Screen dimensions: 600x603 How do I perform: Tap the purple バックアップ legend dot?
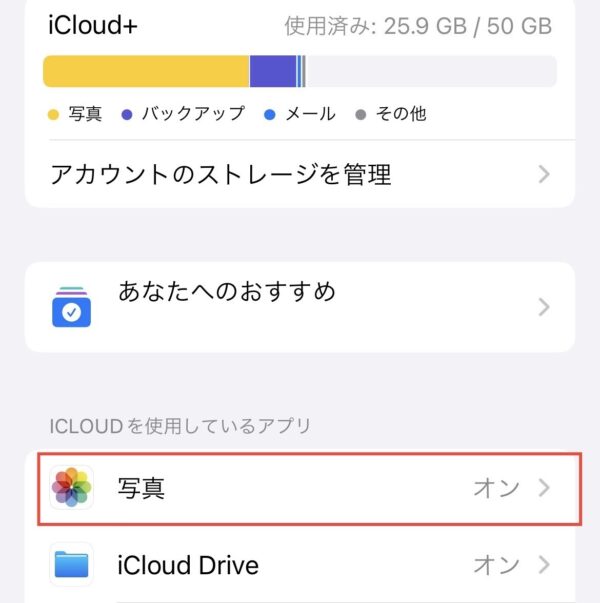127,115
